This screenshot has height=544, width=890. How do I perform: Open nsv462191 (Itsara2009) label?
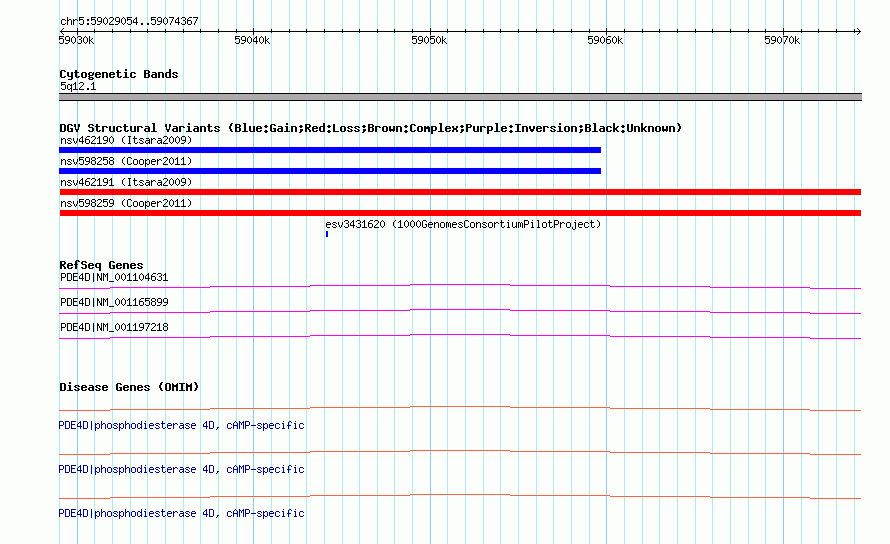(126, 182)
